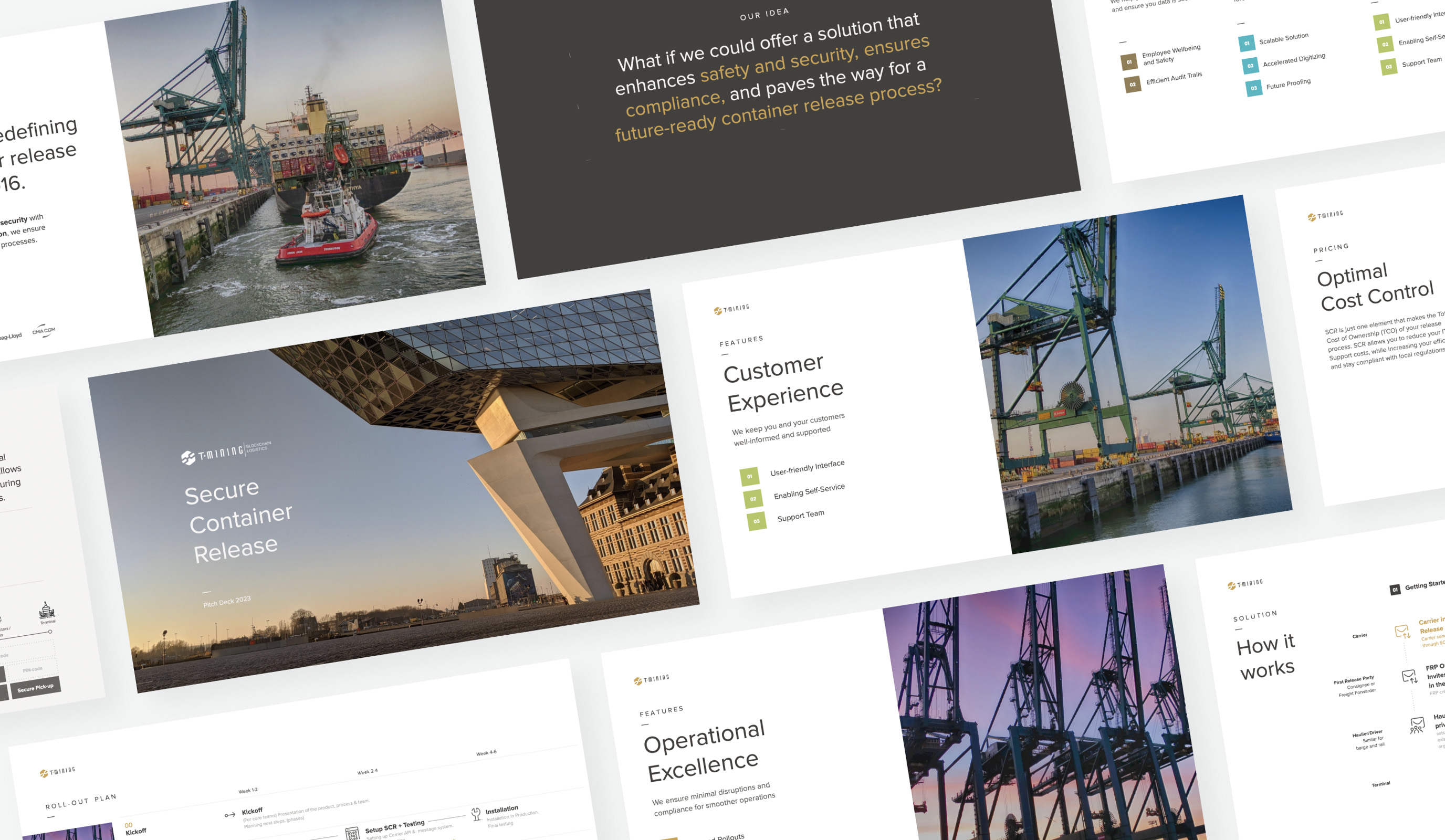The height and width of the screenshot is (840, 1445).
Task: Click the teal 02 badge beside Accelerated Digitizing
Action: [1250, 66]
